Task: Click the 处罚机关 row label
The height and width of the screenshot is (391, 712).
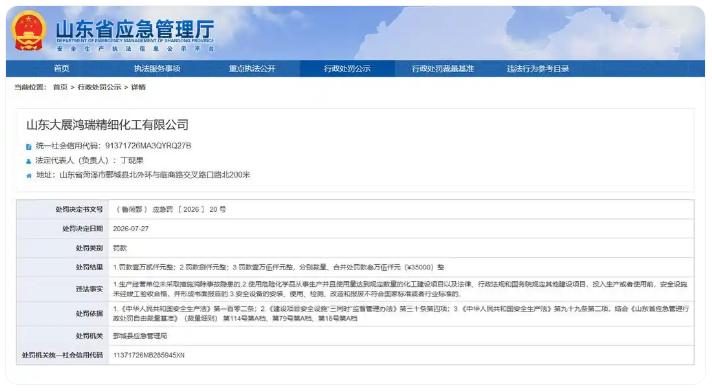Action: tap(89, 336)
